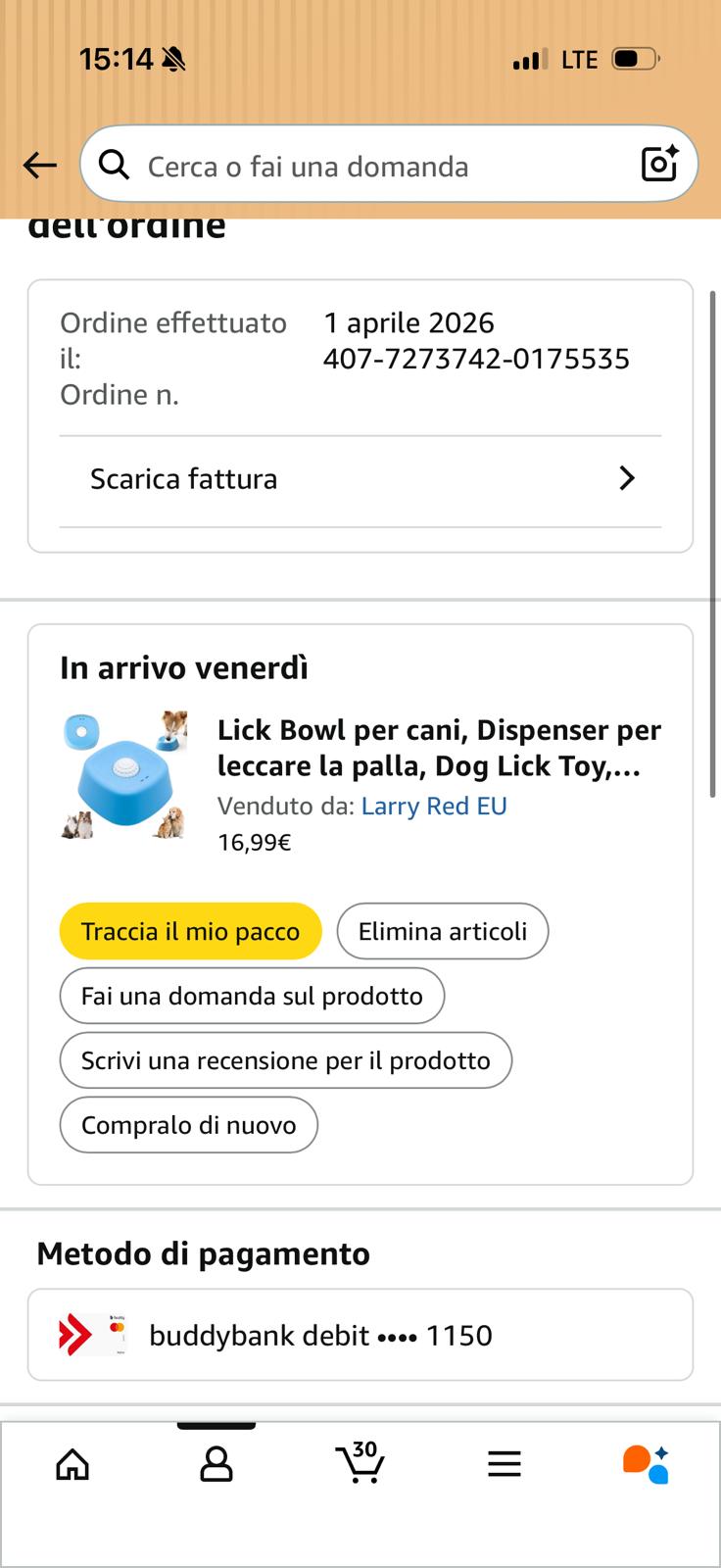Open the hamburger menu icon
Image resolution: width=721 pixels, height=1568 pixels.
504,1465
